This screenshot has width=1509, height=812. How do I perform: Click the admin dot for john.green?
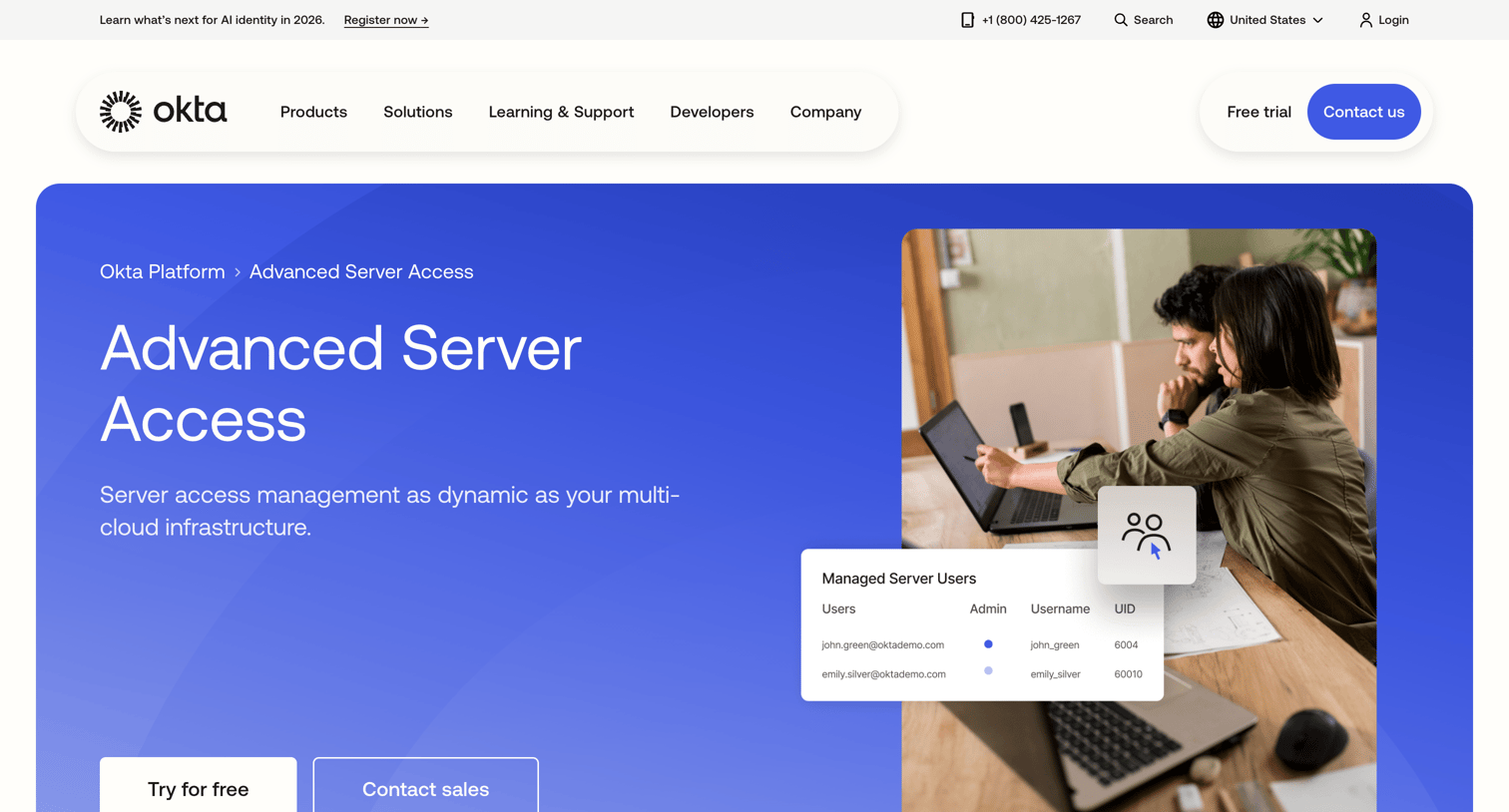(x=988, y=644)
